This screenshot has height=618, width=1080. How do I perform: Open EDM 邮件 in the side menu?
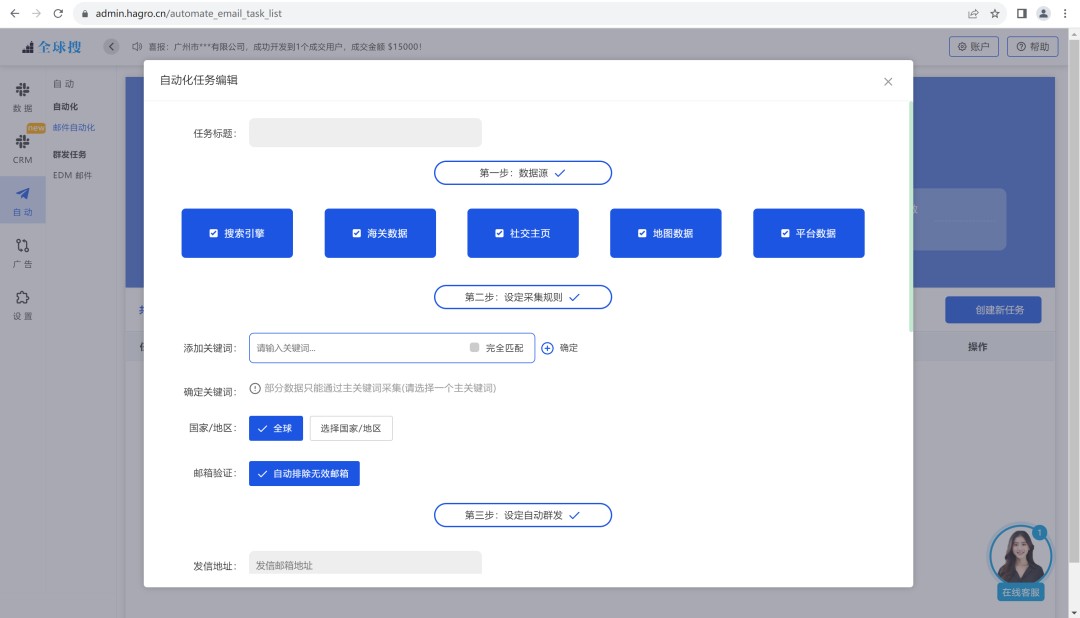tap(72, 175)
